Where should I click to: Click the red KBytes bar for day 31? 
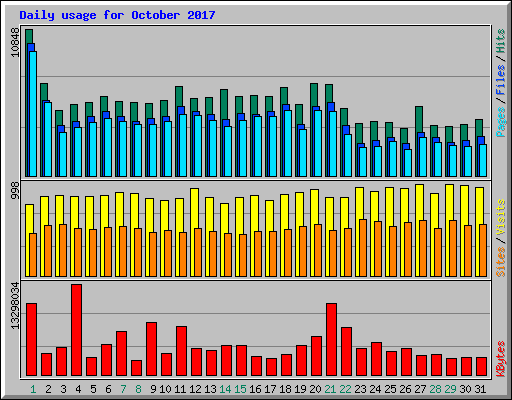(x=482, y=366)
